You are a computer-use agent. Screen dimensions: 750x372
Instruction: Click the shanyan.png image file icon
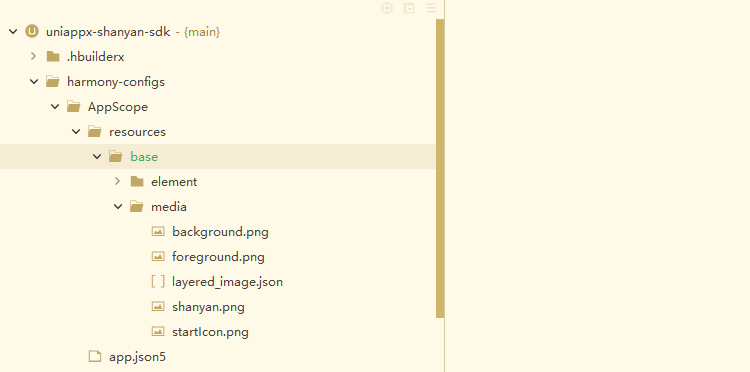[x=158, y=306]
